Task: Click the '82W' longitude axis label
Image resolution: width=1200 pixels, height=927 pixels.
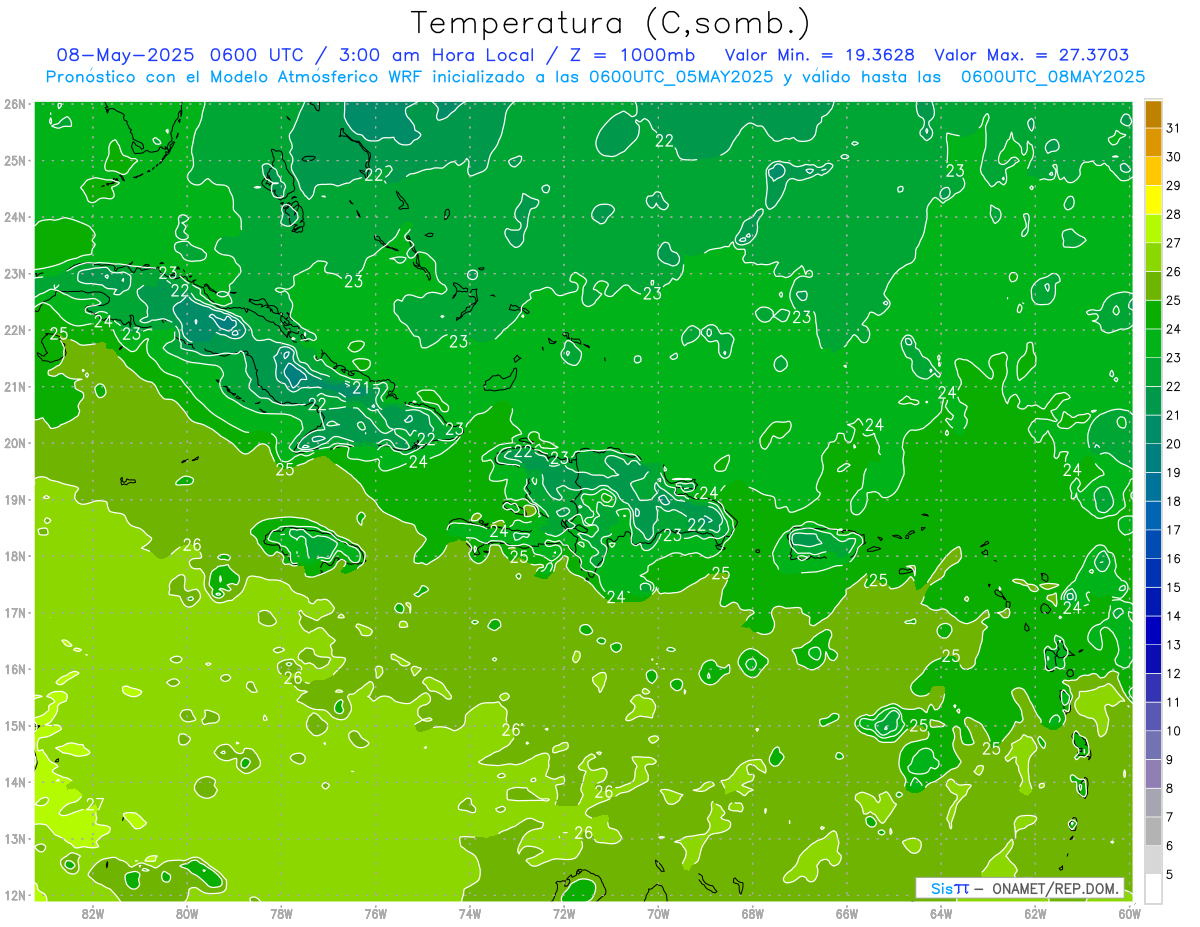Action: point(93,913)
